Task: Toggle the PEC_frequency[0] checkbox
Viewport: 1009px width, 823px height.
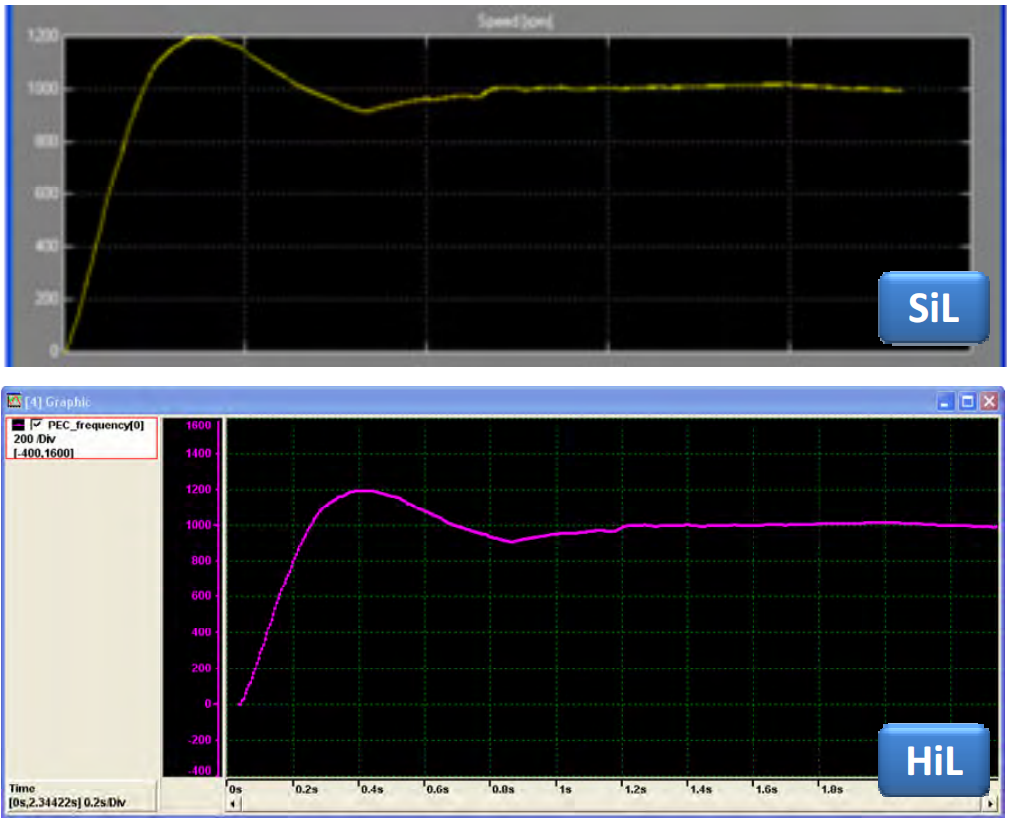Action: 37,424
